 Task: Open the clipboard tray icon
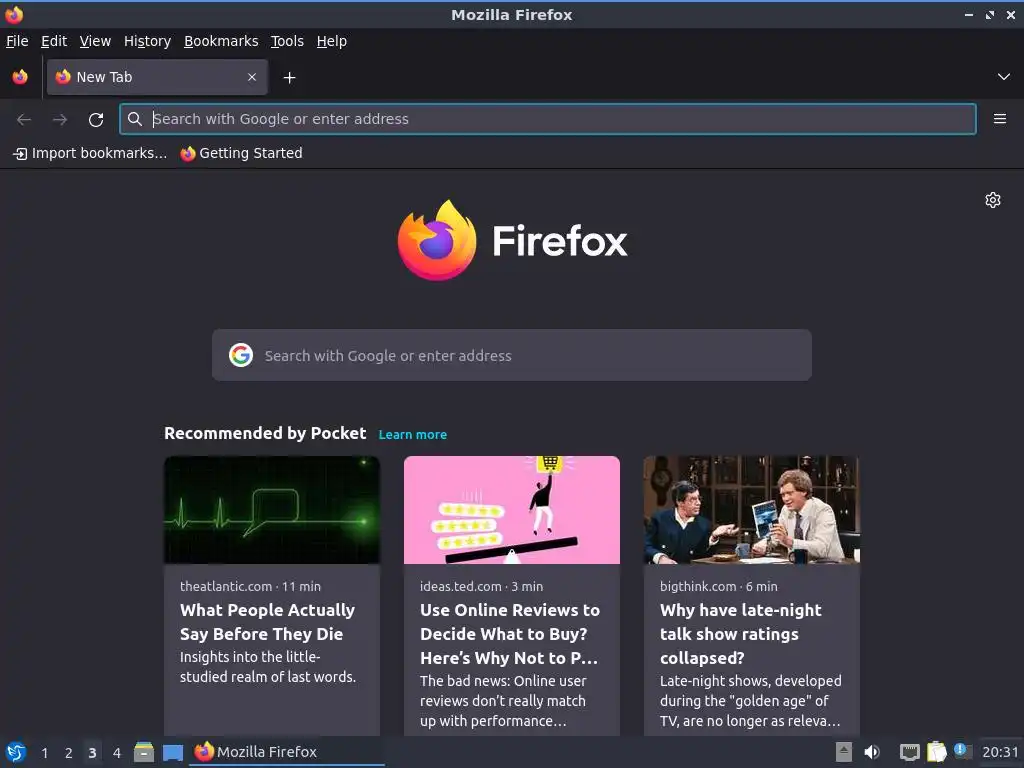936,752
